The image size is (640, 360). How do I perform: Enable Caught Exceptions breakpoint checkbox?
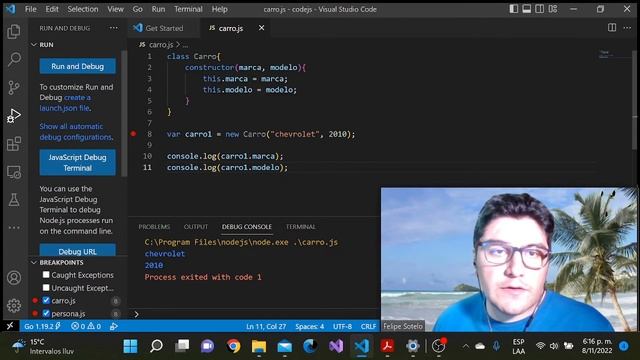(46, 275)
